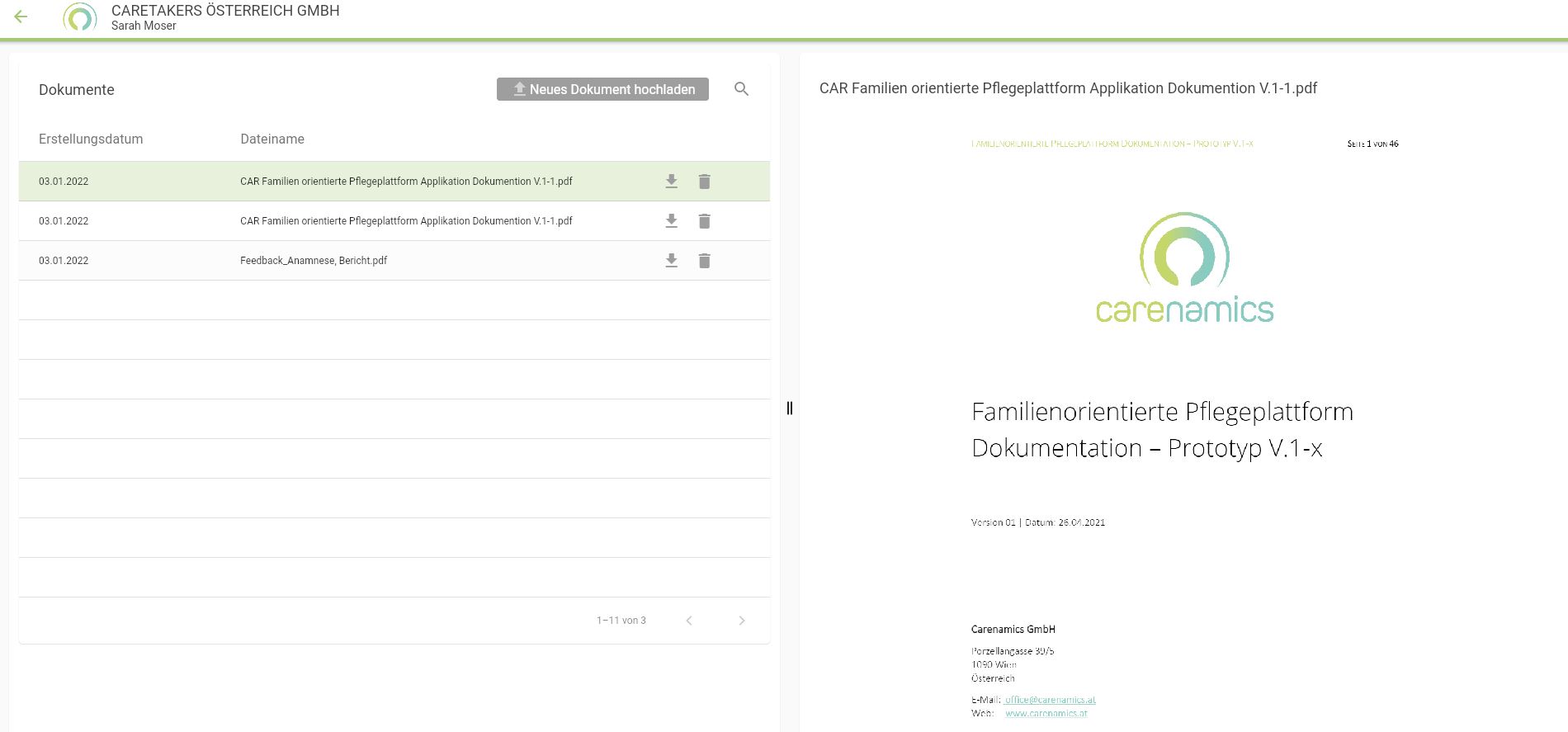
Task: Delete Feedback_Anamnese, Bericht.pdf
Action: point(704,261)
